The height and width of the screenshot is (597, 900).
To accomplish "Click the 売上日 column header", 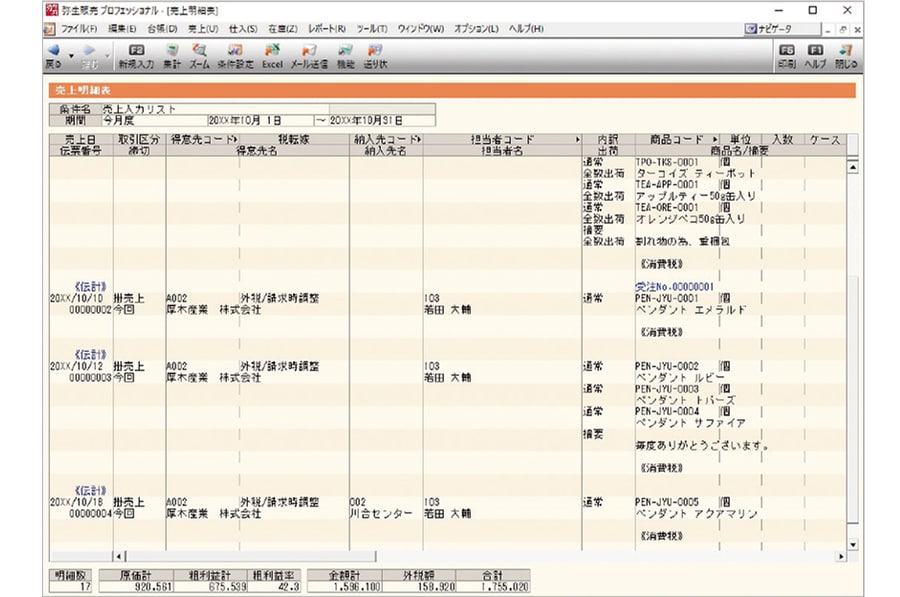I will [x=81, y=139].
